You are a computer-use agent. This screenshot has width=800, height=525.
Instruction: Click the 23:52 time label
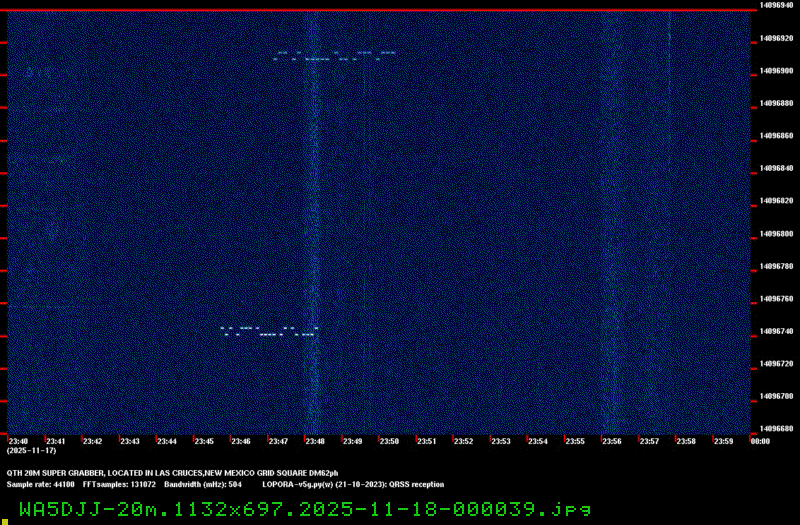coord(464,441)
